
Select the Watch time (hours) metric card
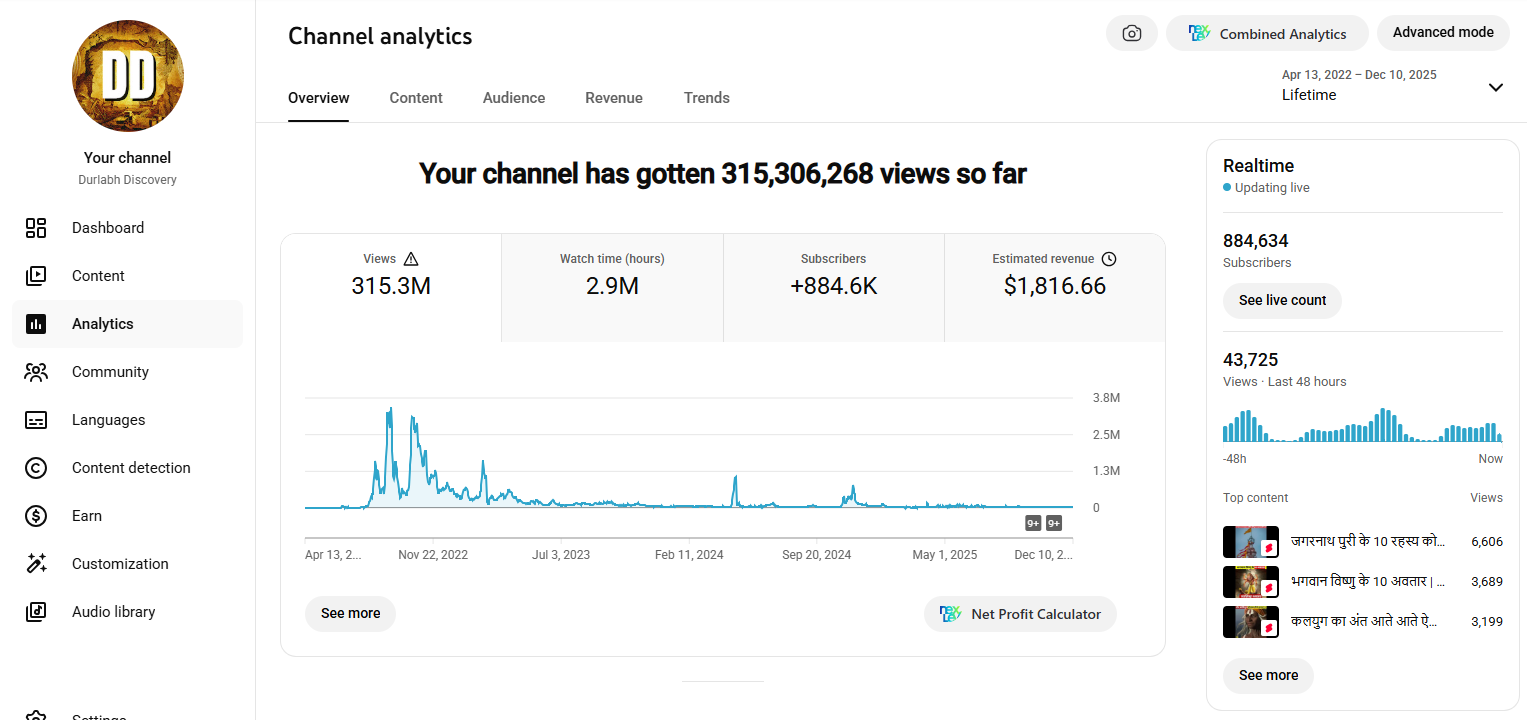(612, 287)
